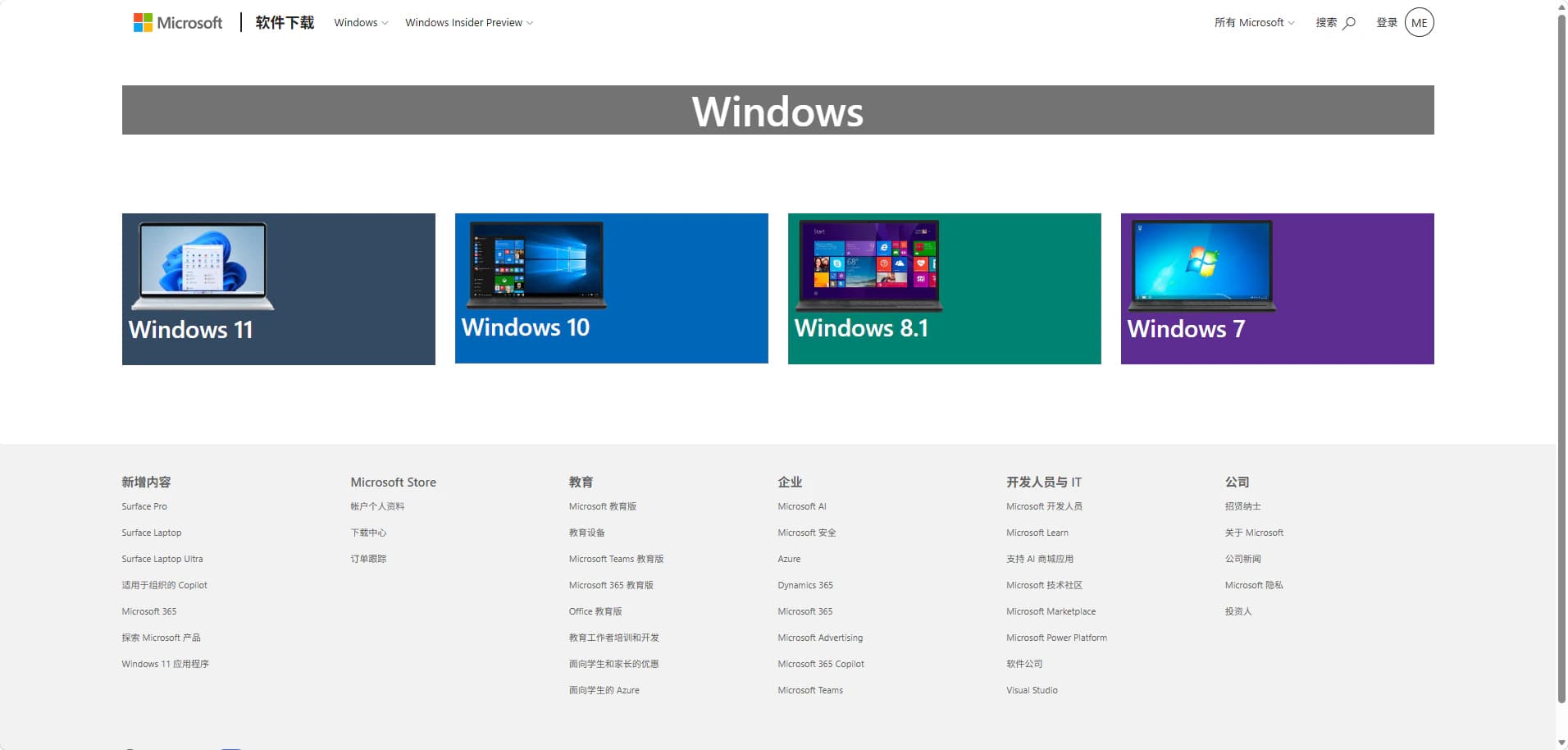Open 下载中心 link
The image size is (1568, 750).
[x=368, y=533]
